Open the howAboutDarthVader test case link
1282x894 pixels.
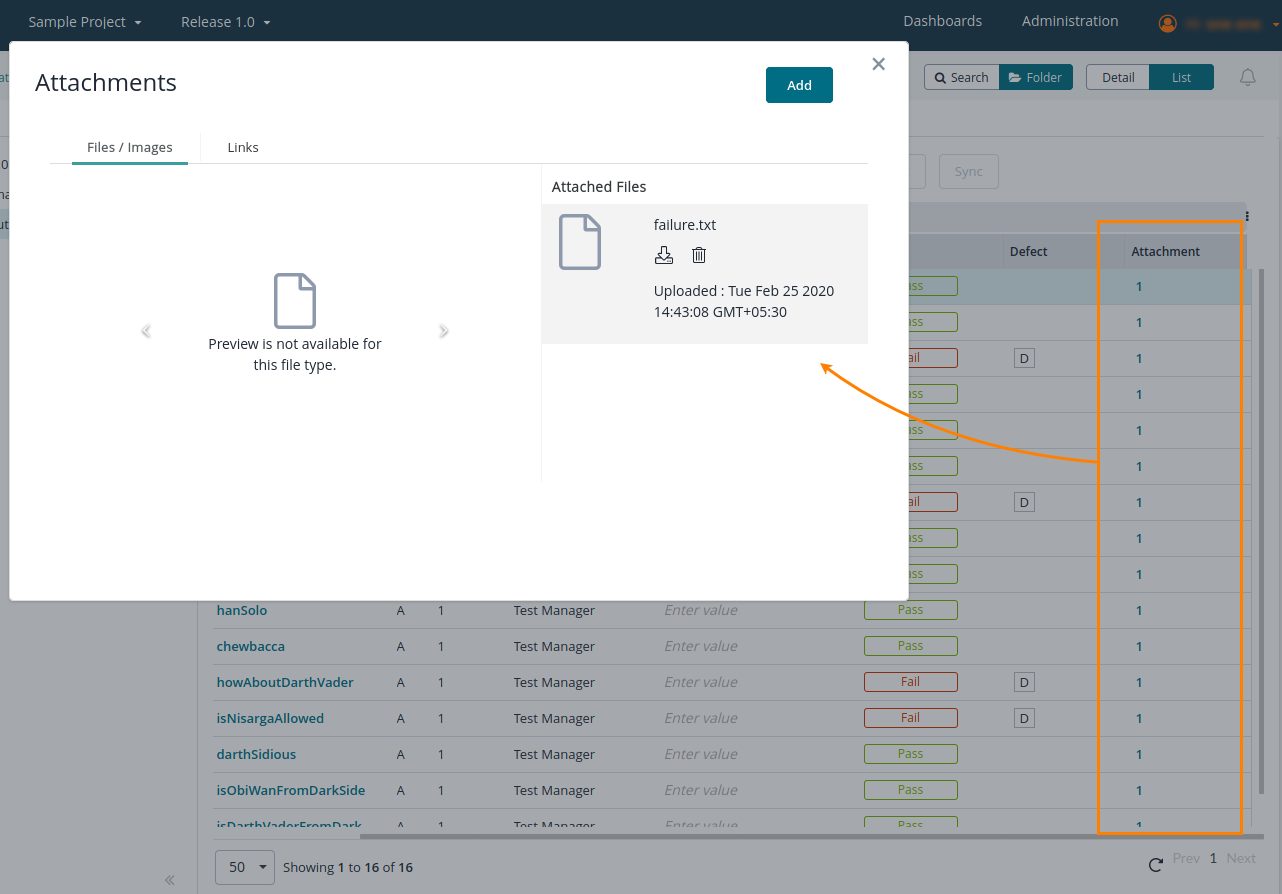(285, 682)
